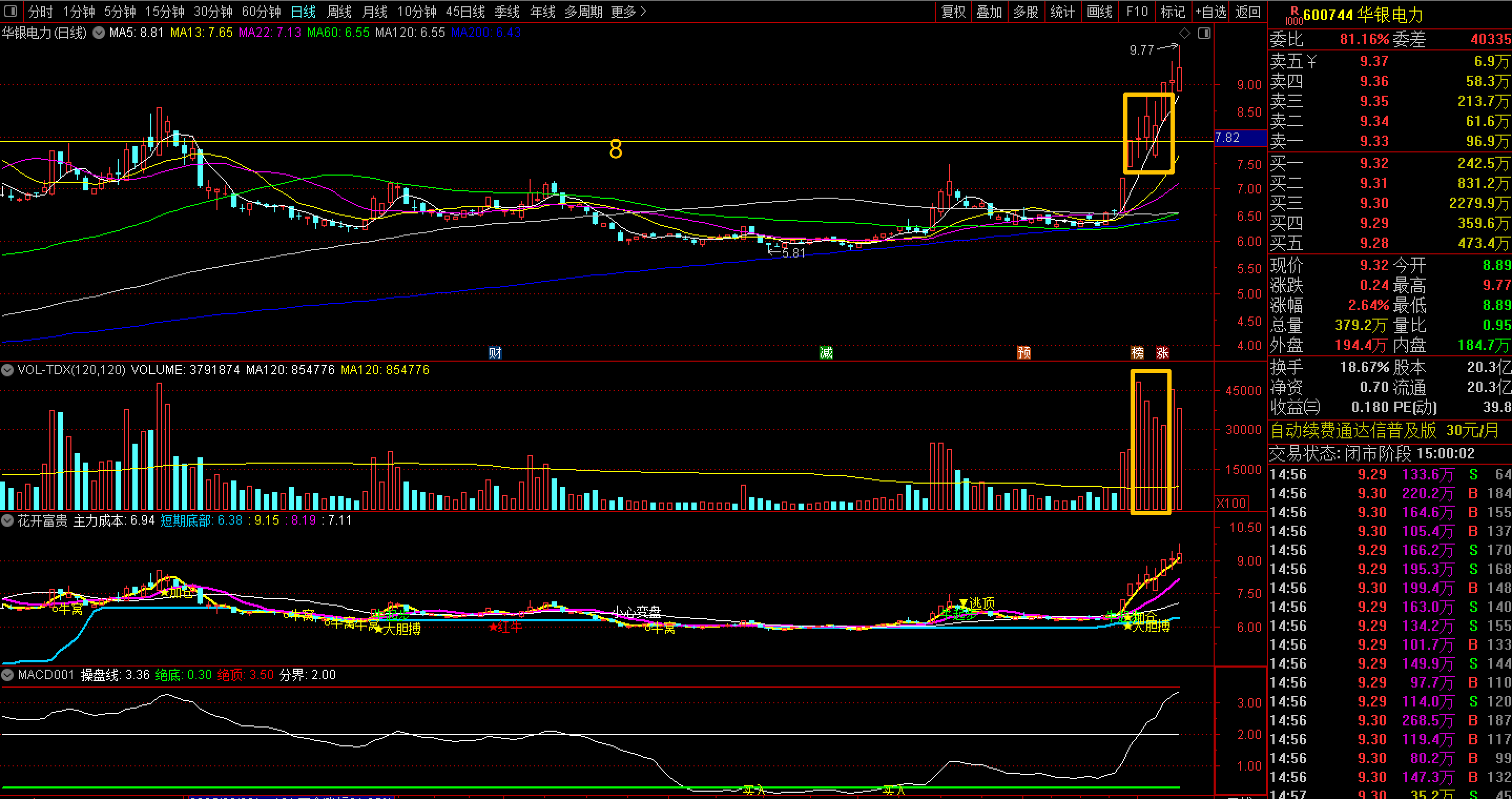Screen dimensions: 1512x799
Task: Click the diamond marker icon above chart
Action: 1185,33
